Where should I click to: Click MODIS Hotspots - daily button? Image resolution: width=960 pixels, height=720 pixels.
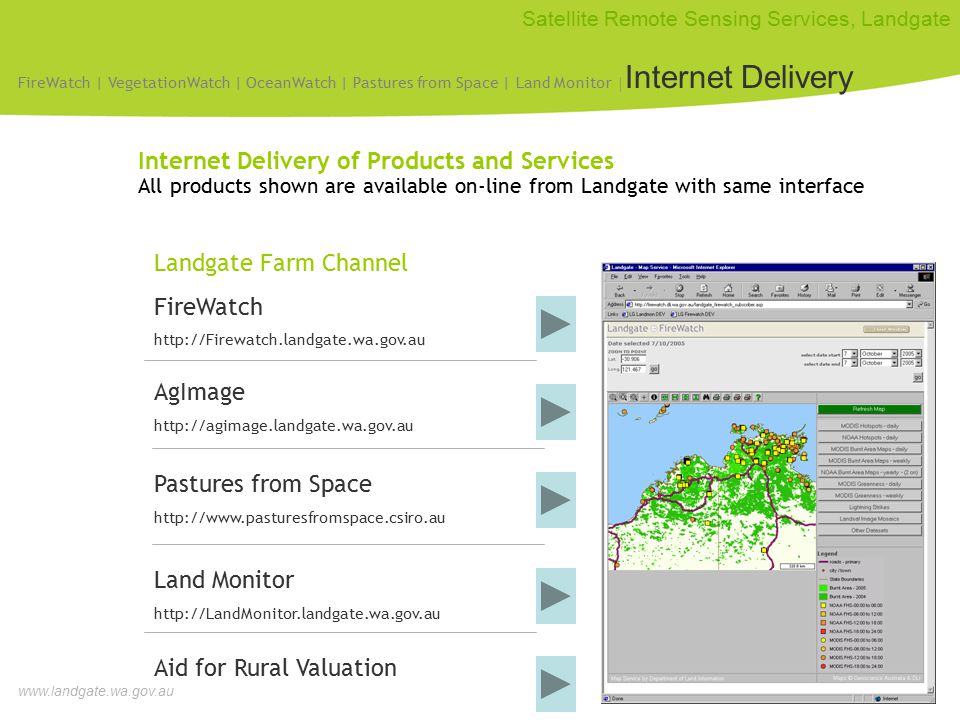[x=869, y=426]
